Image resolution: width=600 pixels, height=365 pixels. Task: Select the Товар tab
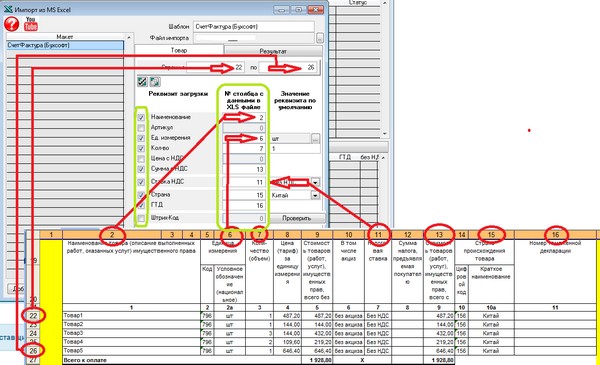pos(179,50)
